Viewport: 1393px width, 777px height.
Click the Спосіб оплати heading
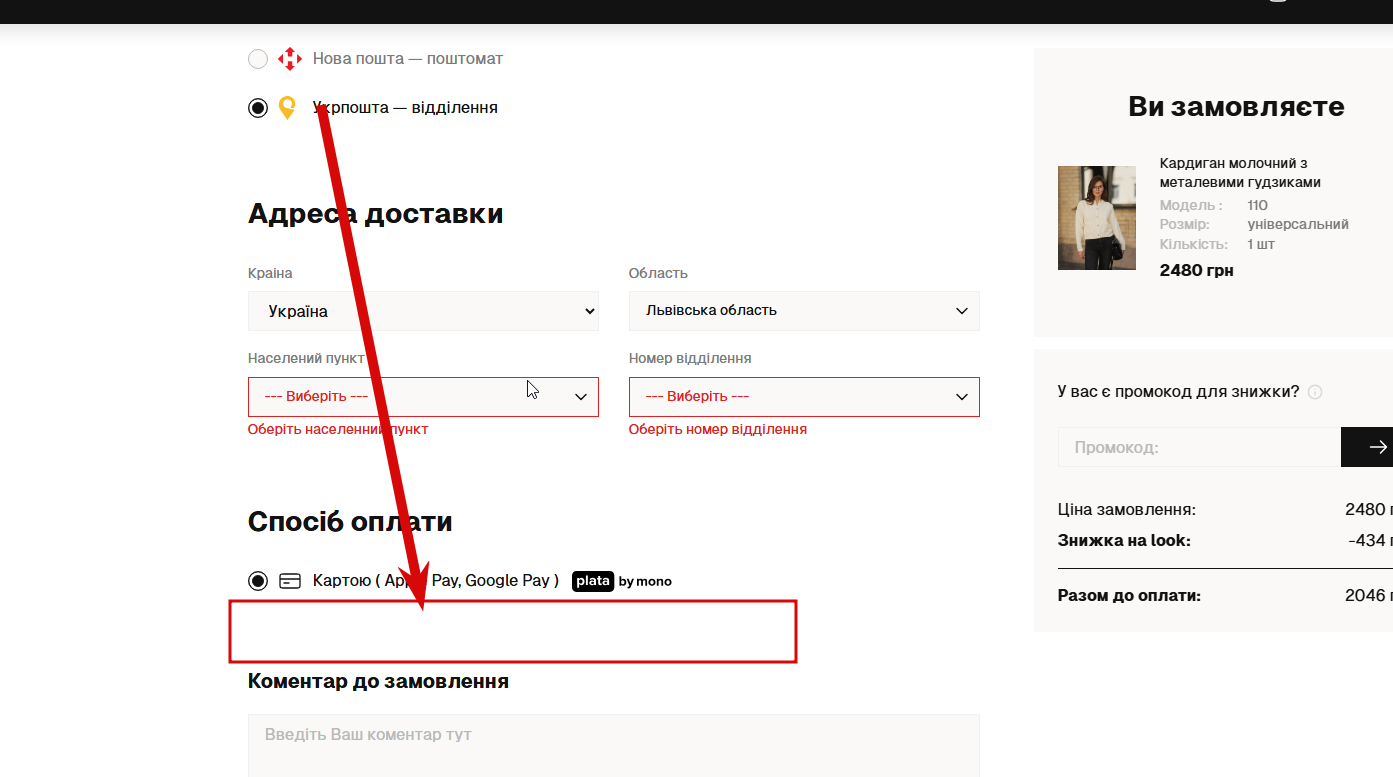(x=350, y=522)
